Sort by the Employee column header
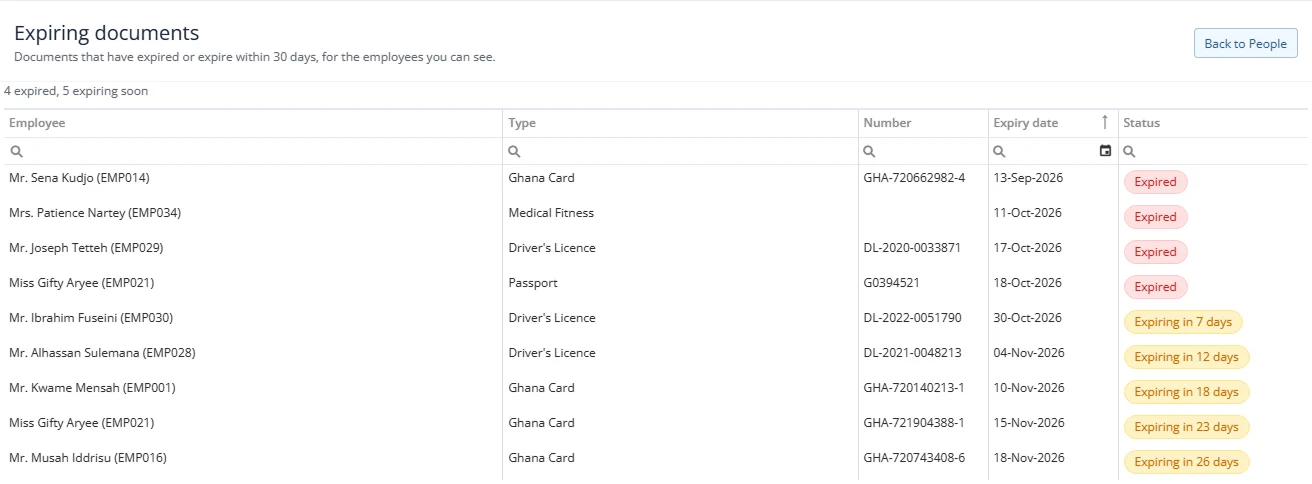1312x484 pixels. coord(252,123)
